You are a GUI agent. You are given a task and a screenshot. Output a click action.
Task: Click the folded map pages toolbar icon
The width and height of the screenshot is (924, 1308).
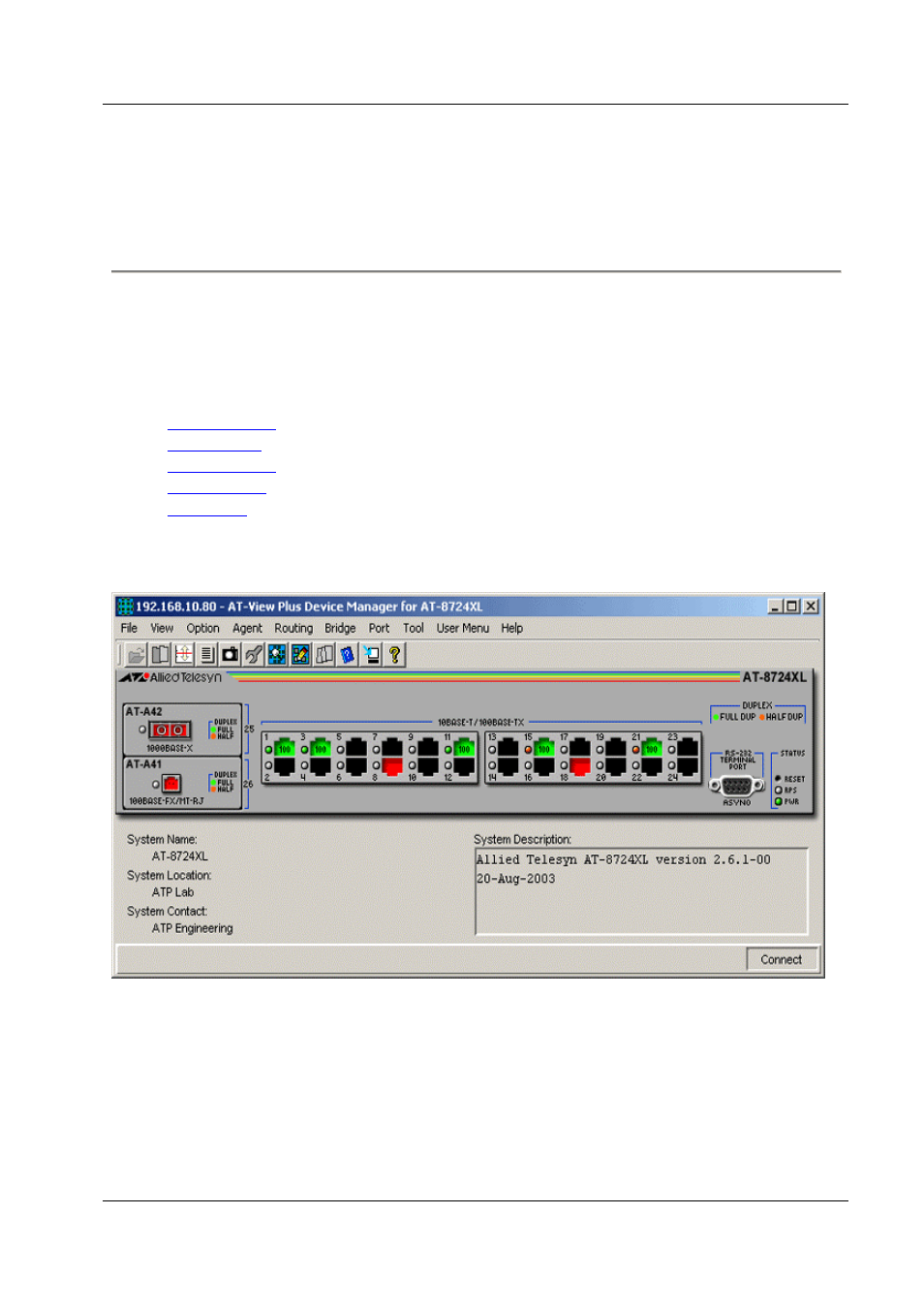pyautogui.click(x=324, y=654)
